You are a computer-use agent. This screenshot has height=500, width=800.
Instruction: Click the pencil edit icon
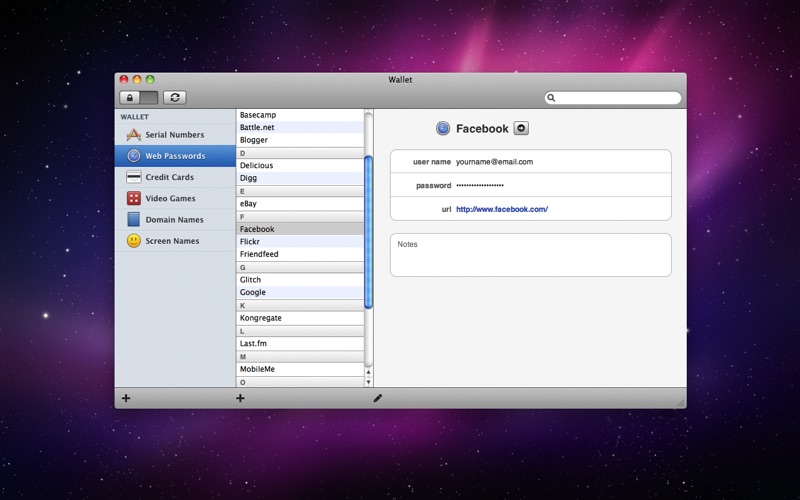377,398
